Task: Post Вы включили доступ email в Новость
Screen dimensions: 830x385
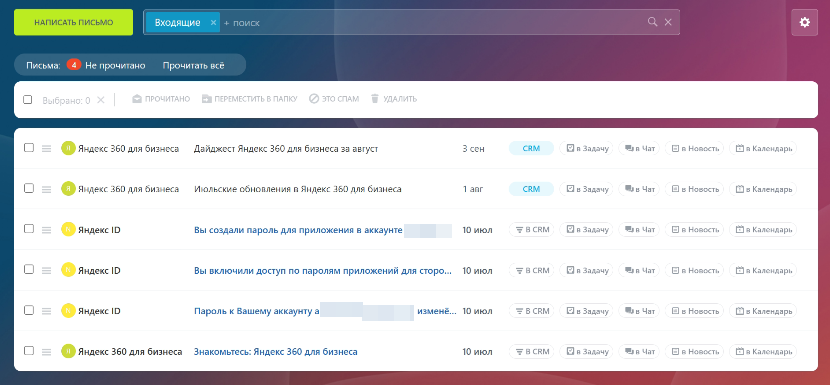Action: pyautogui.click(x=694, y=270)
